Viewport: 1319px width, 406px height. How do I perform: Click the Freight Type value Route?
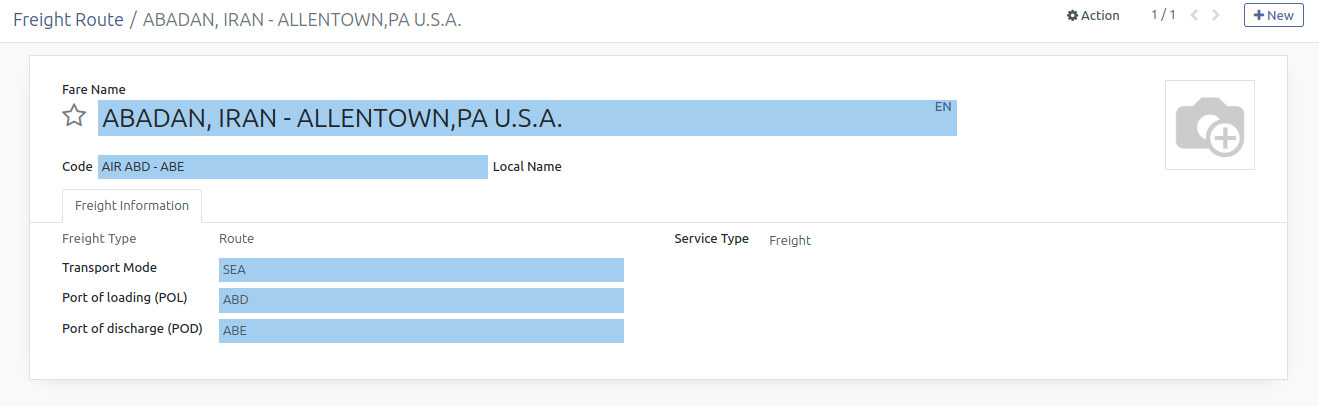tap(237, 239)
